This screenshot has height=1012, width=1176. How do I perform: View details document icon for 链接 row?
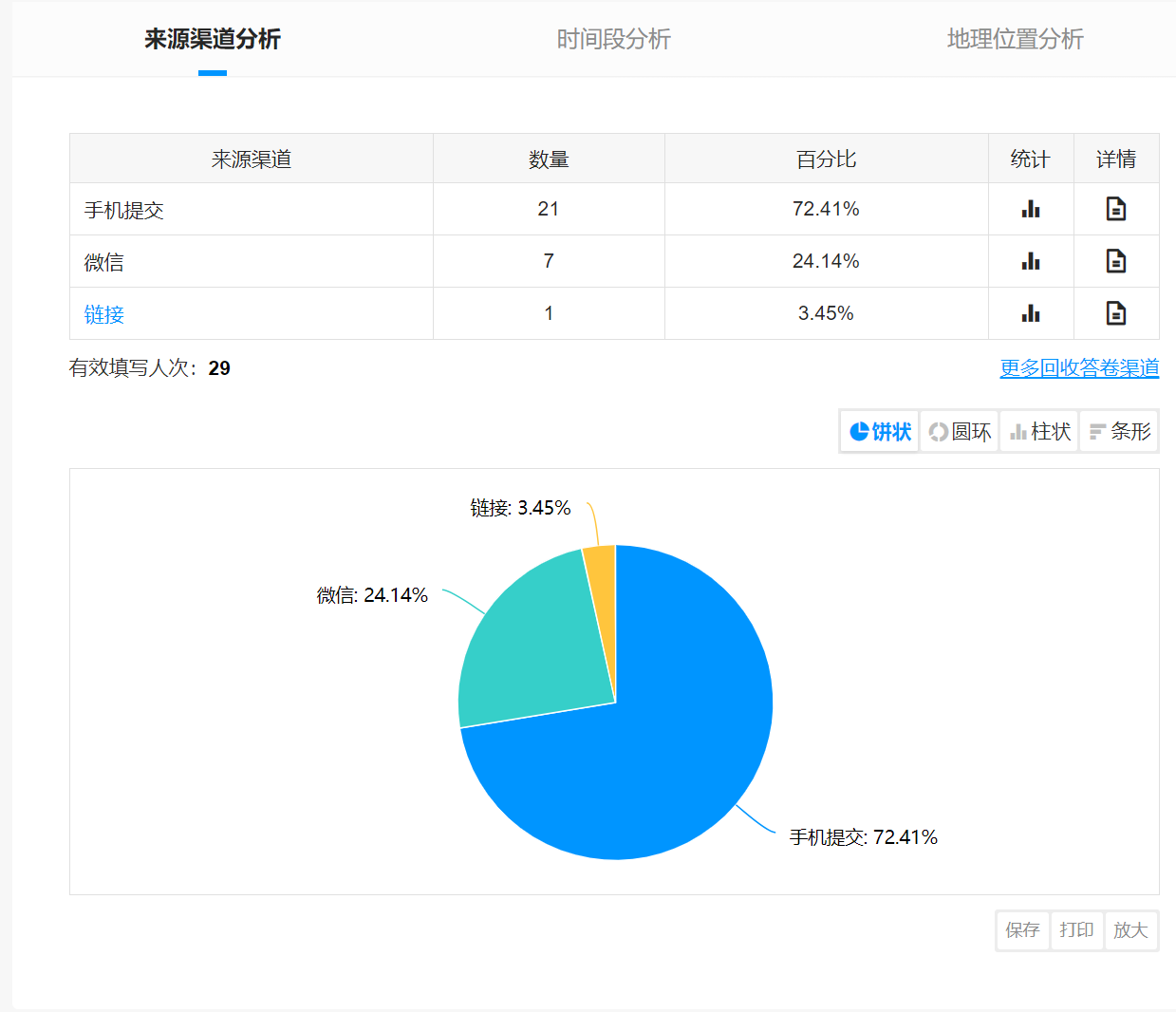pos(1116,313)
